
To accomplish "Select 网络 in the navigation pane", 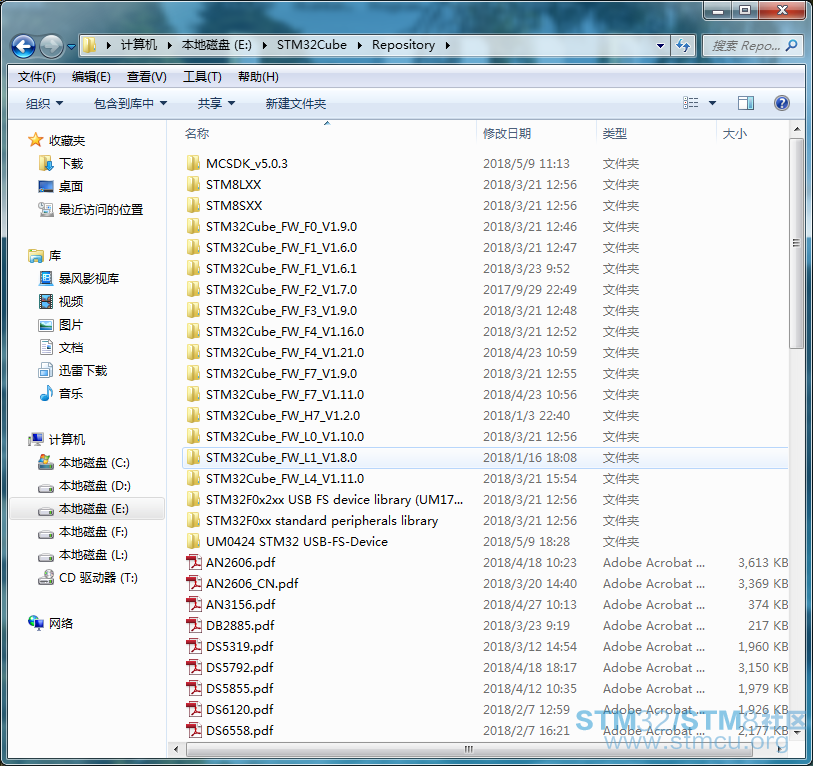I will pyautogui.click(x=61, y=623).
